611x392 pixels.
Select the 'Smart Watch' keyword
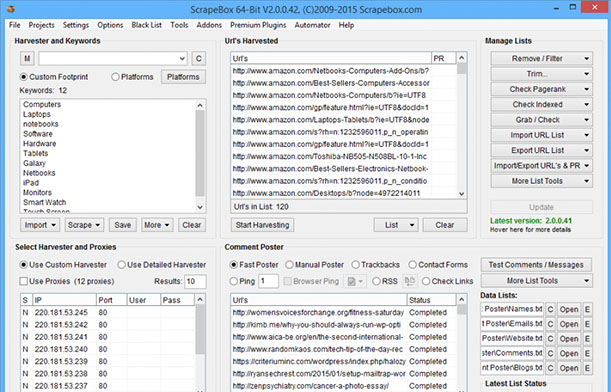[x=44, y=202]
